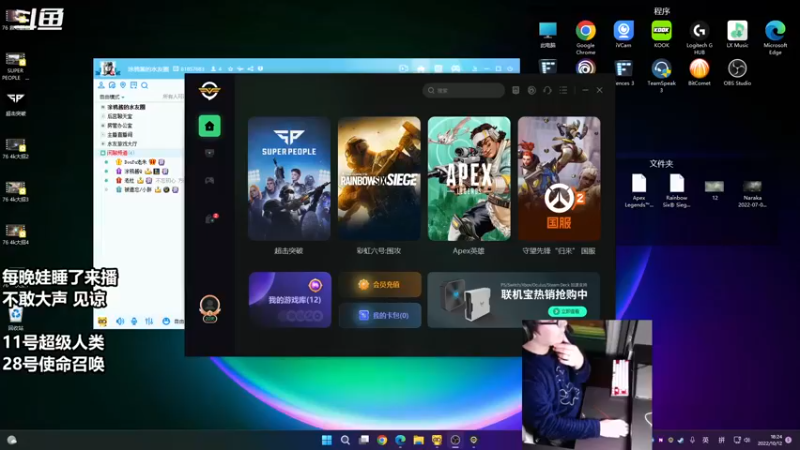Open TeamSpeak 3 desktop shortcut
Screen dimensions: 800x450
661,76
